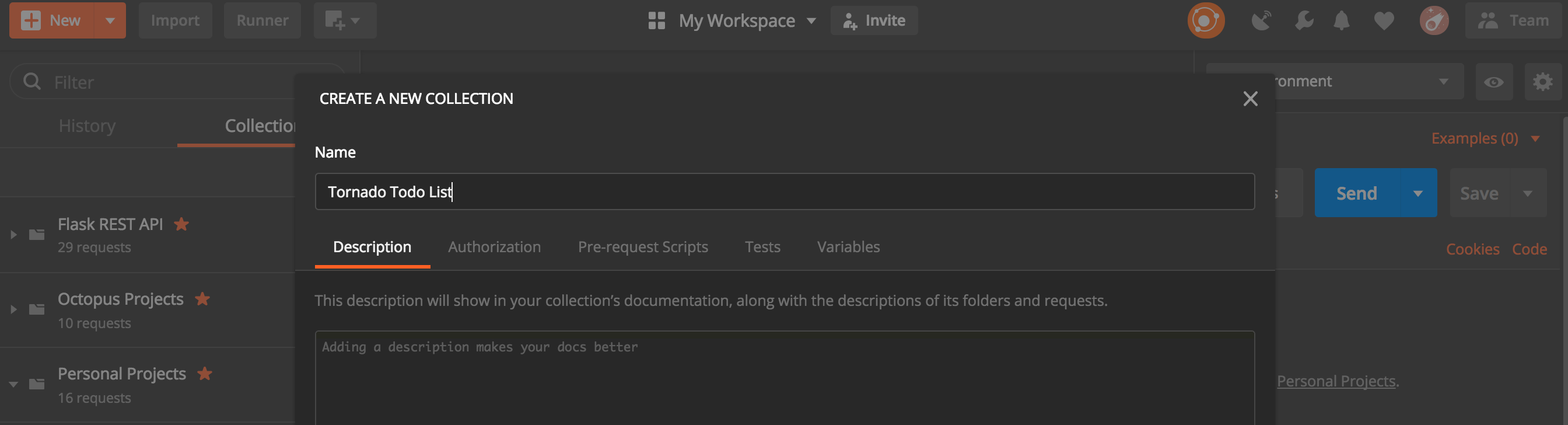Select the Flask REST API collection name
Image resolution: width=1568 pixels, height=425 pixels.
pos(110,224)
